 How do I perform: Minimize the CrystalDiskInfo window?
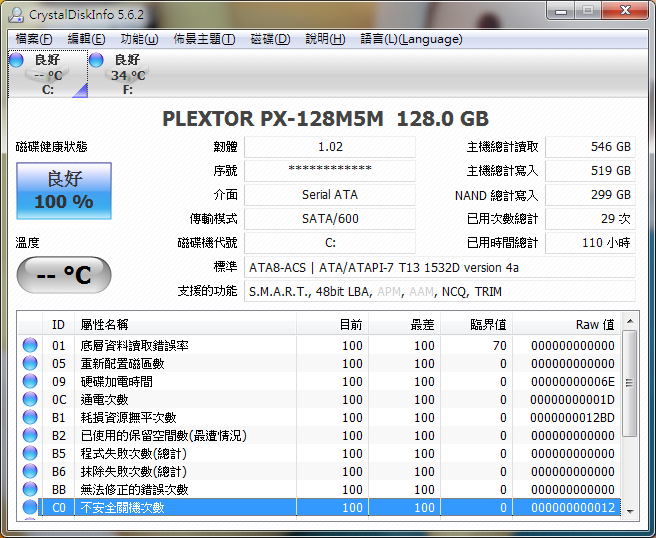[x=561, y=10]
